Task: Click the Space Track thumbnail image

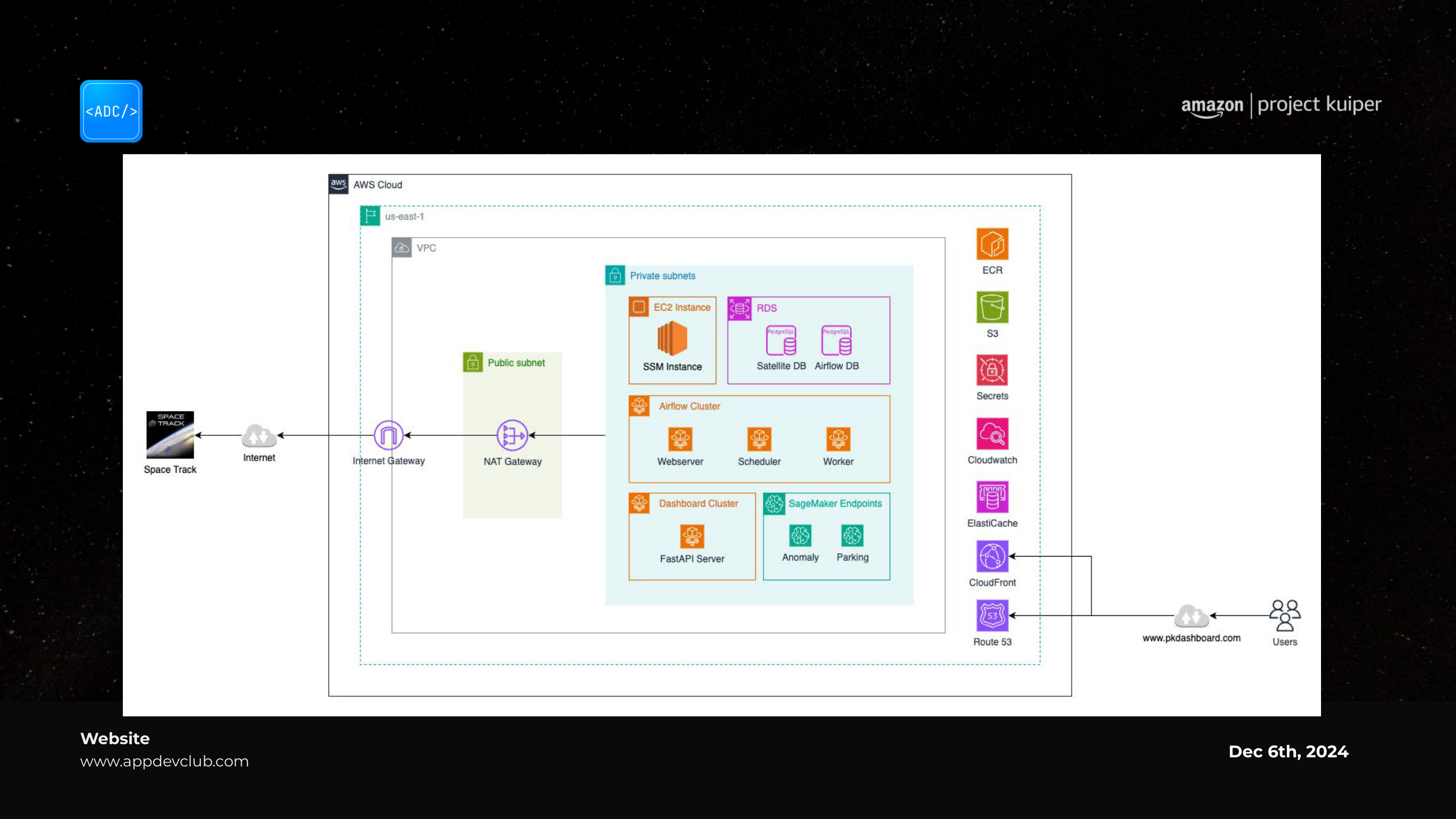Action: (x=170, y=435)
